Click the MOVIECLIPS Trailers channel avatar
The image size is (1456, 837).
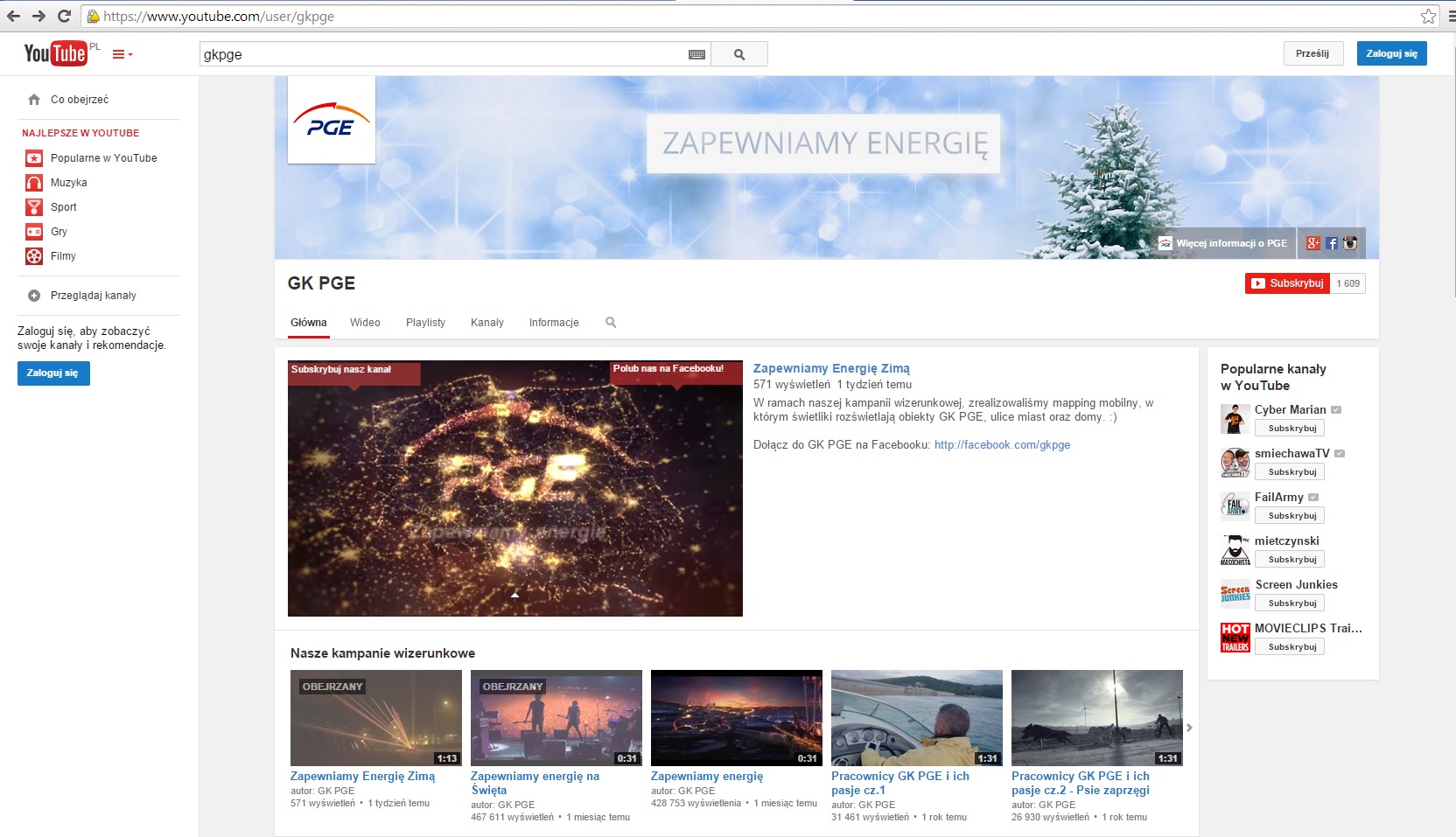tap(1235, 638)
